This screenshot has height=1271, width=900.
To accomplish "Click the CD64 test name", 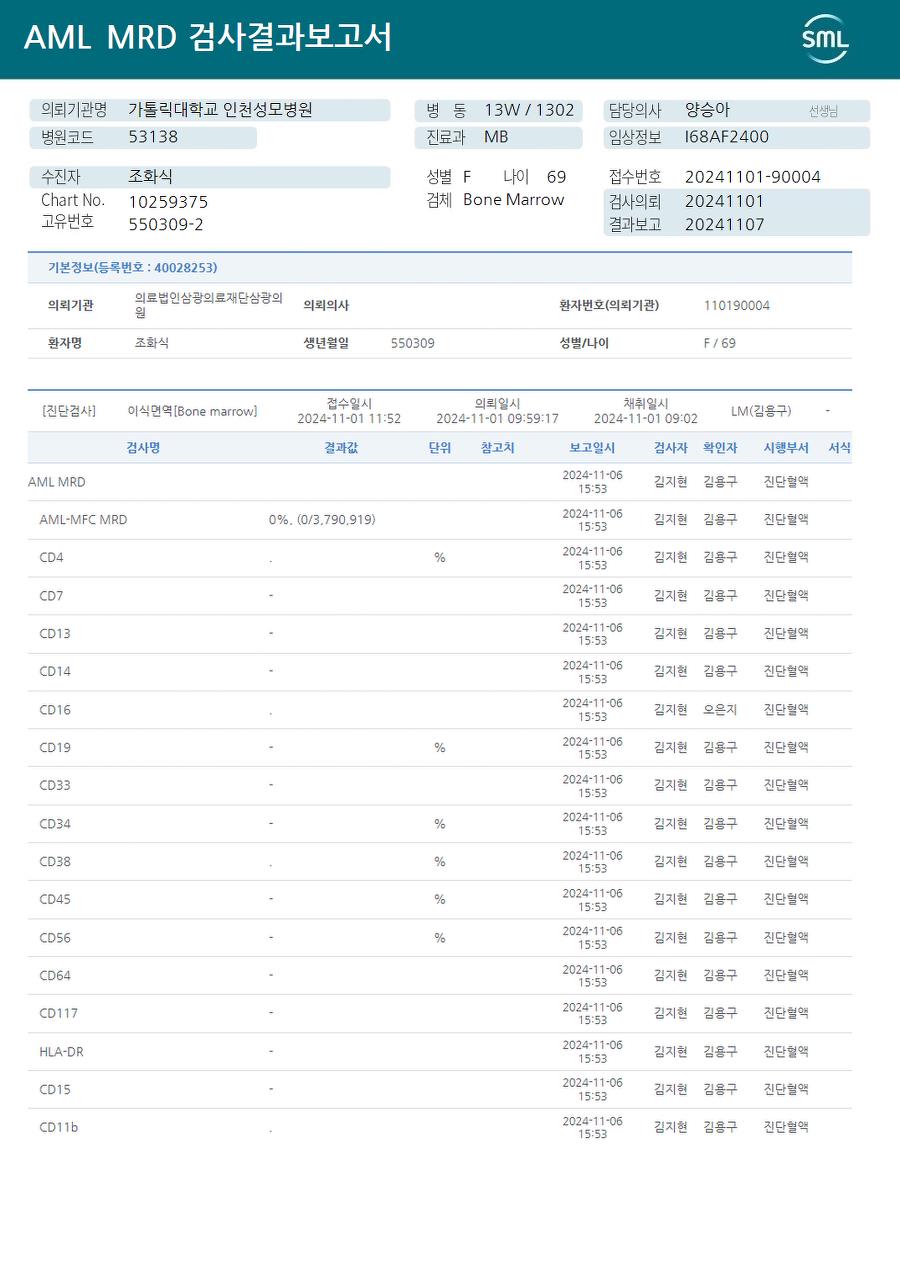I will click(55, 976).
